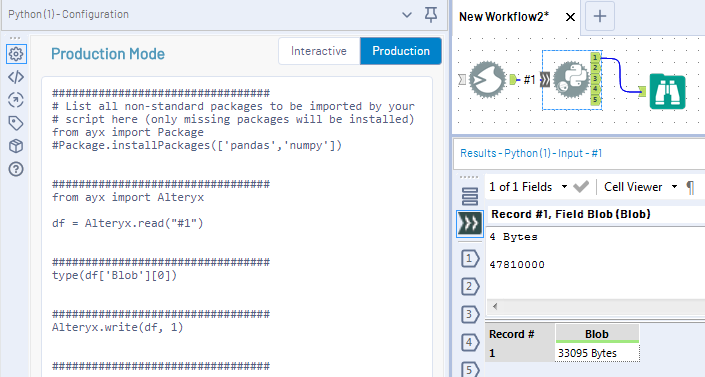Select the input anchor in results sidebar
Screen dimensions: 705x377
(470, 224)
